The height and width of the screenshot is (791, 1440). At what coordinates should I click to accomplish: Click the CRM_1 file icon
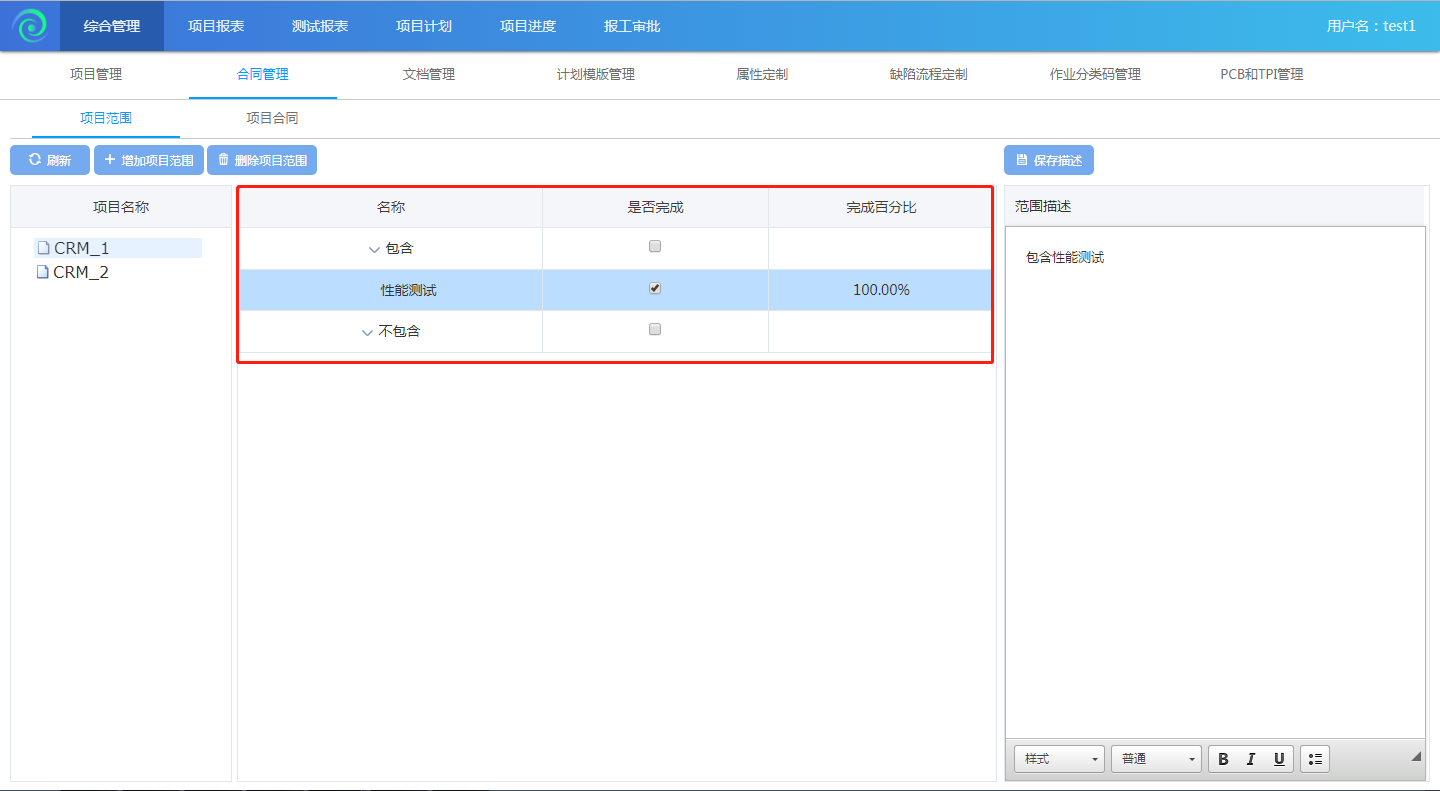point(43,248)
